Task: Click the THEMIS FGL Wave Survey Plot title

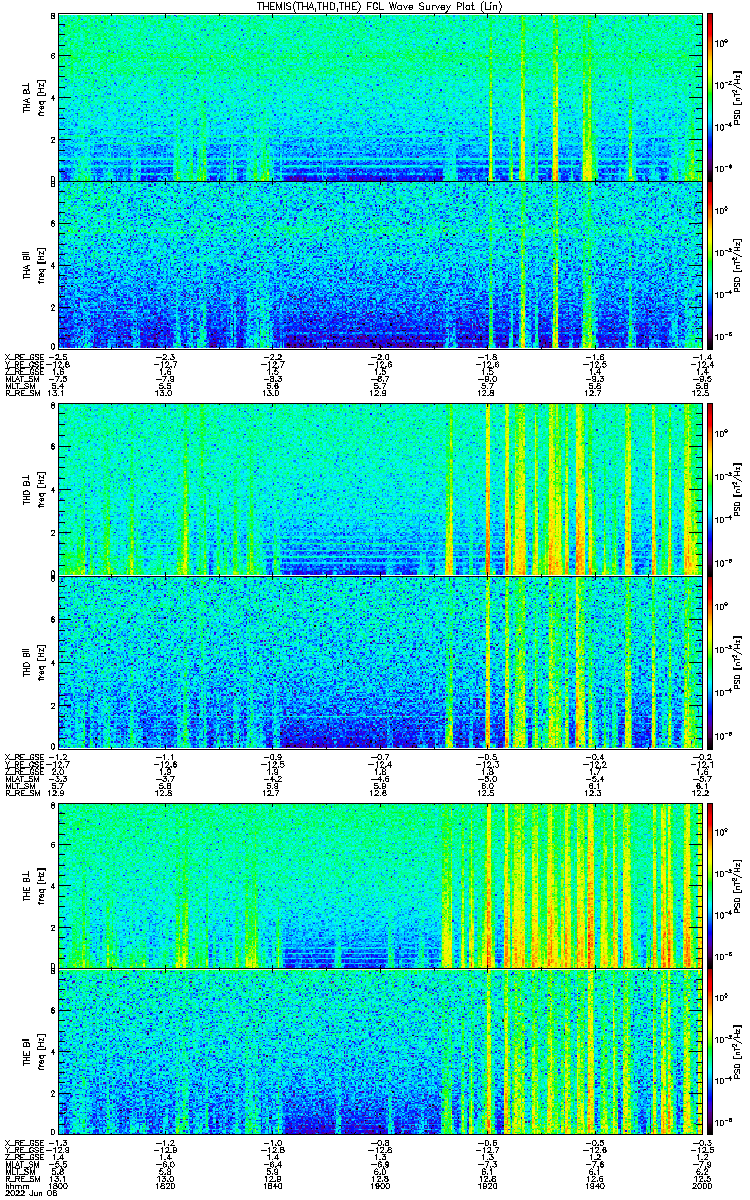Action: (382, 6)
